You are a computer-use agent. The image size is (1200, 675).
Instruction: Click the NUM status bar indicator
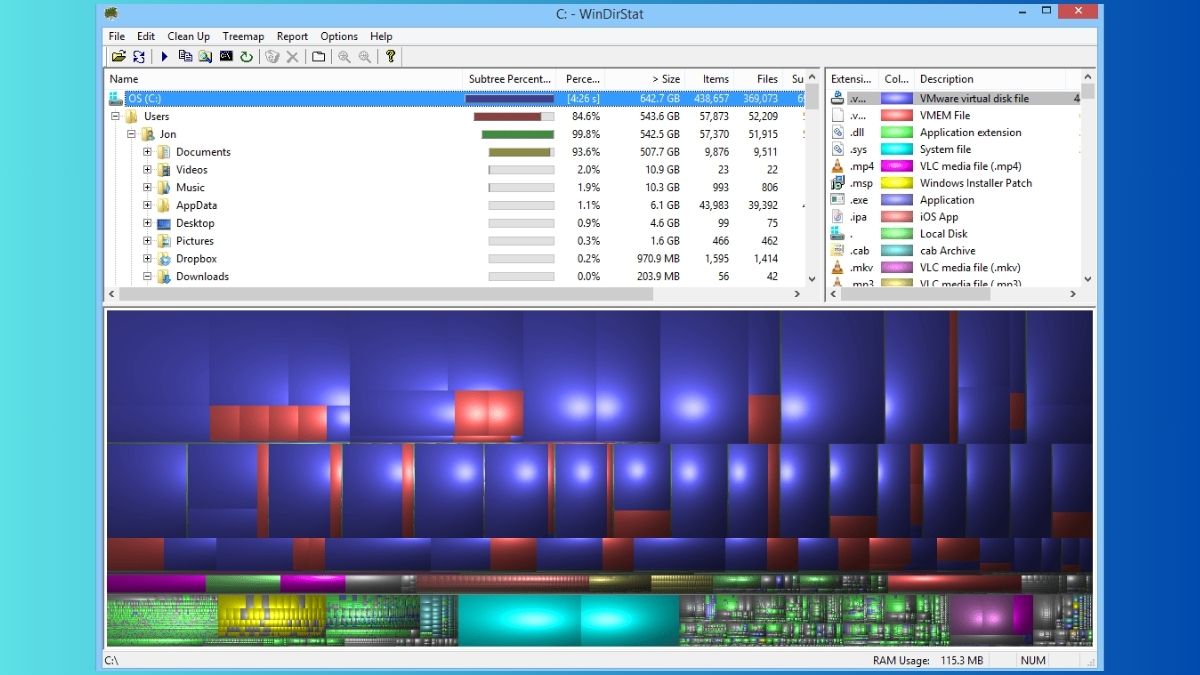pyautogui.click(x=1033, y=660)
